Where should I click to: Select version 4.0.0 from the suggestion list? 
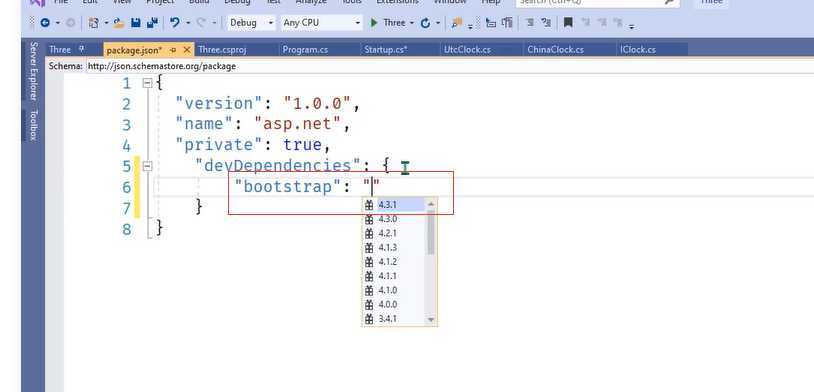pyautogui.click(x=394, y=305)
